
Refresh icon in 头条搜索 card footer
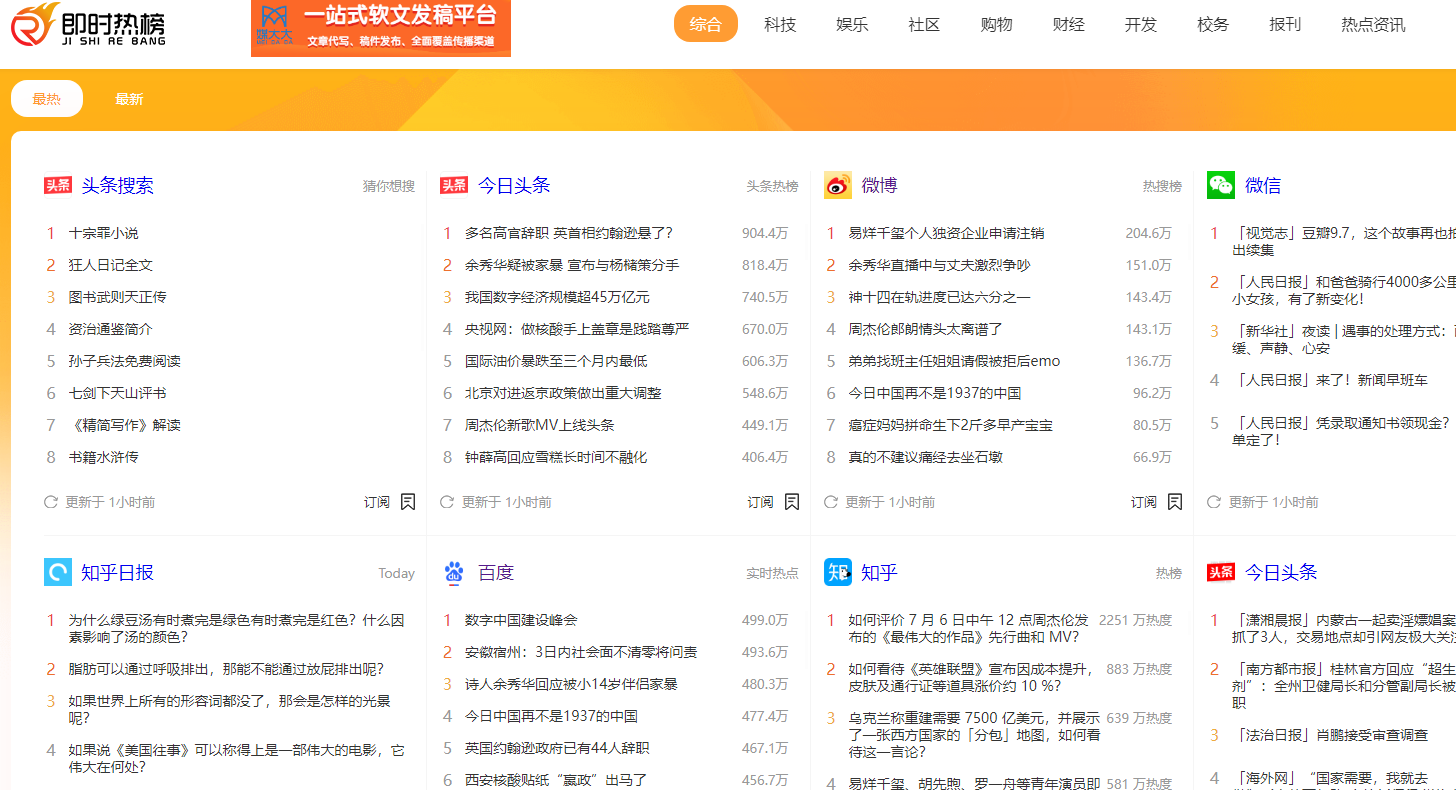pos(51,502)
